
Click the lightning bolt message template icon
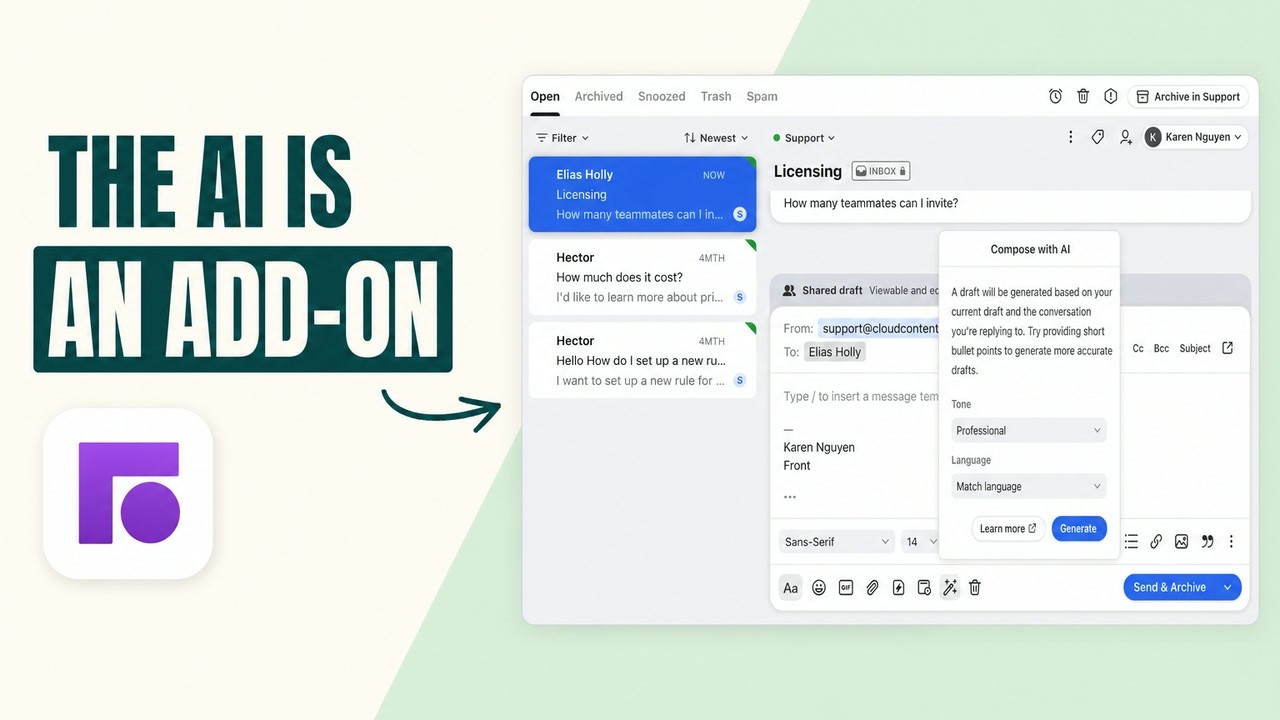(x=898, y=588)
